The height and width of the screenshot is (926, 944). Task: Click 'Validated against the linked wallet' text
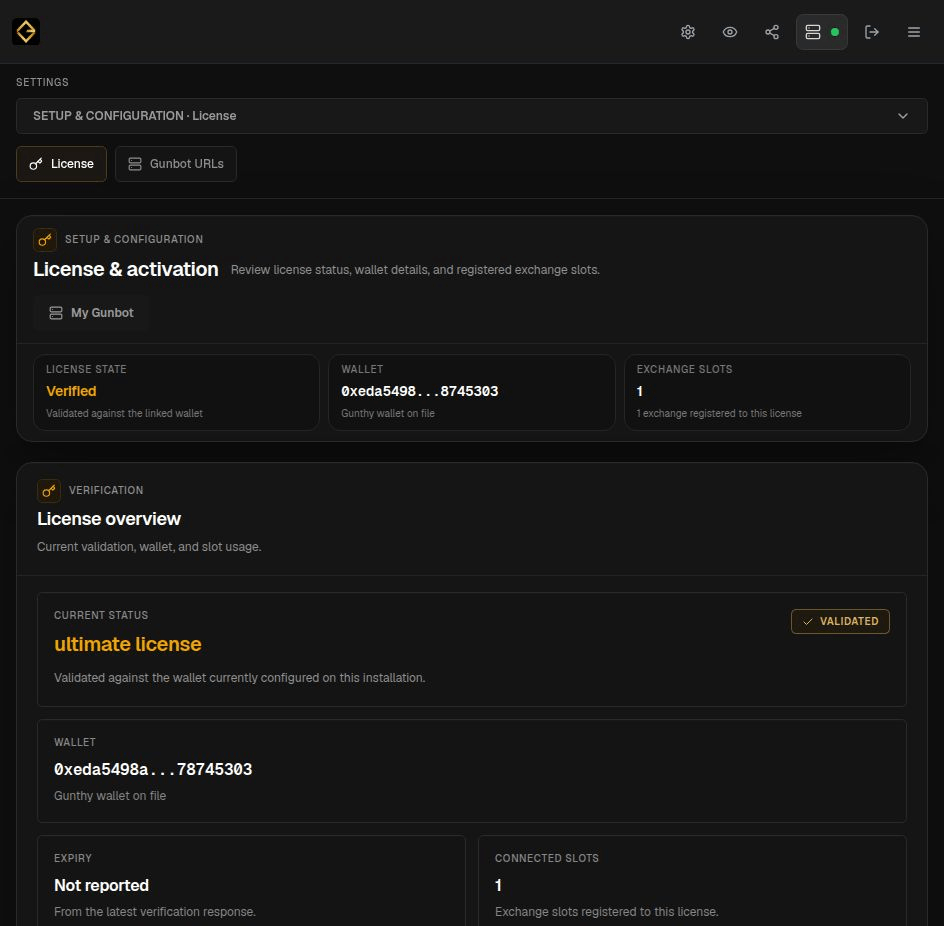[124, 414]
